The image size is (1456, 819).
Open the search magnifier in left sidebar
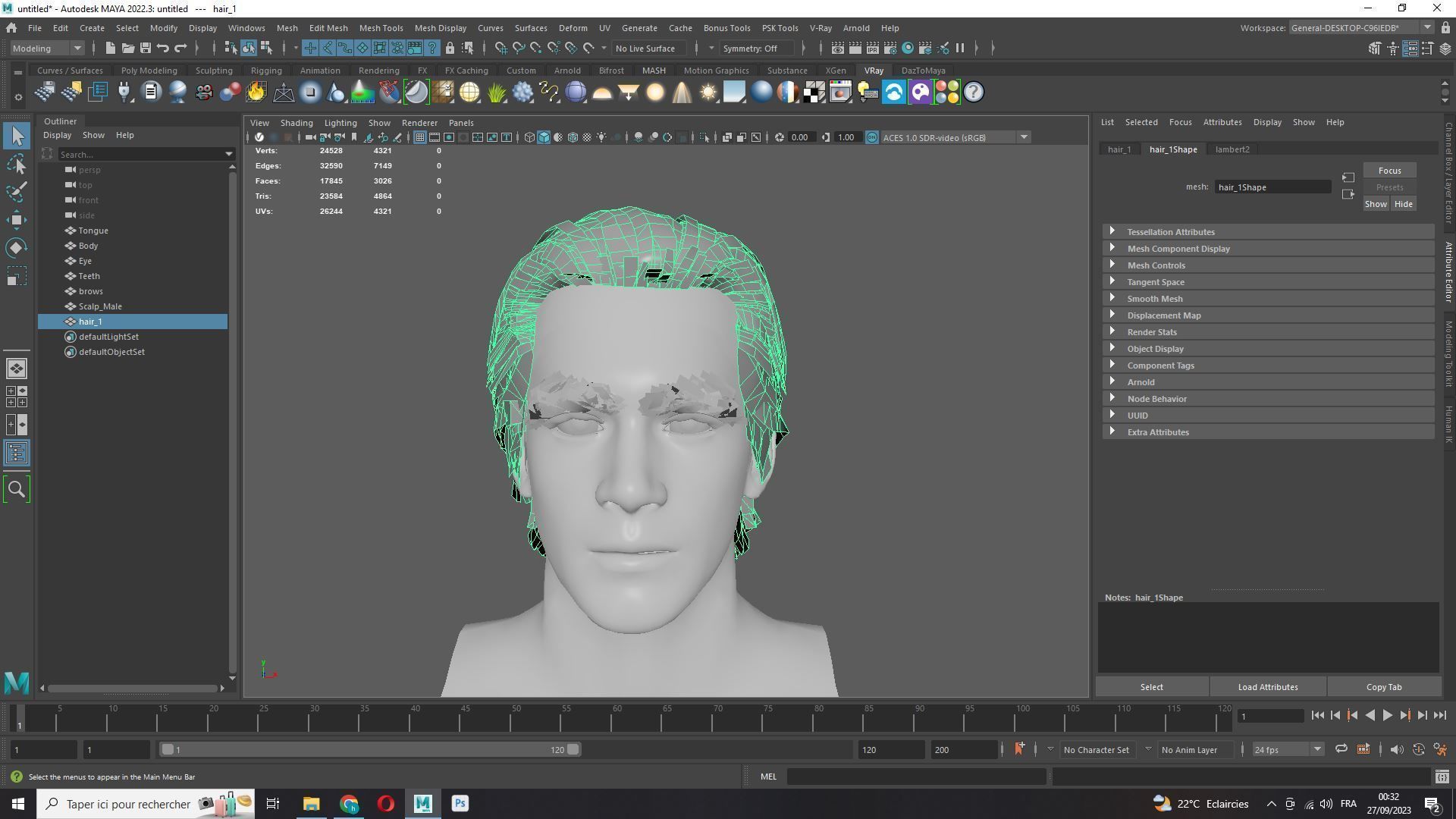(17, 489)
